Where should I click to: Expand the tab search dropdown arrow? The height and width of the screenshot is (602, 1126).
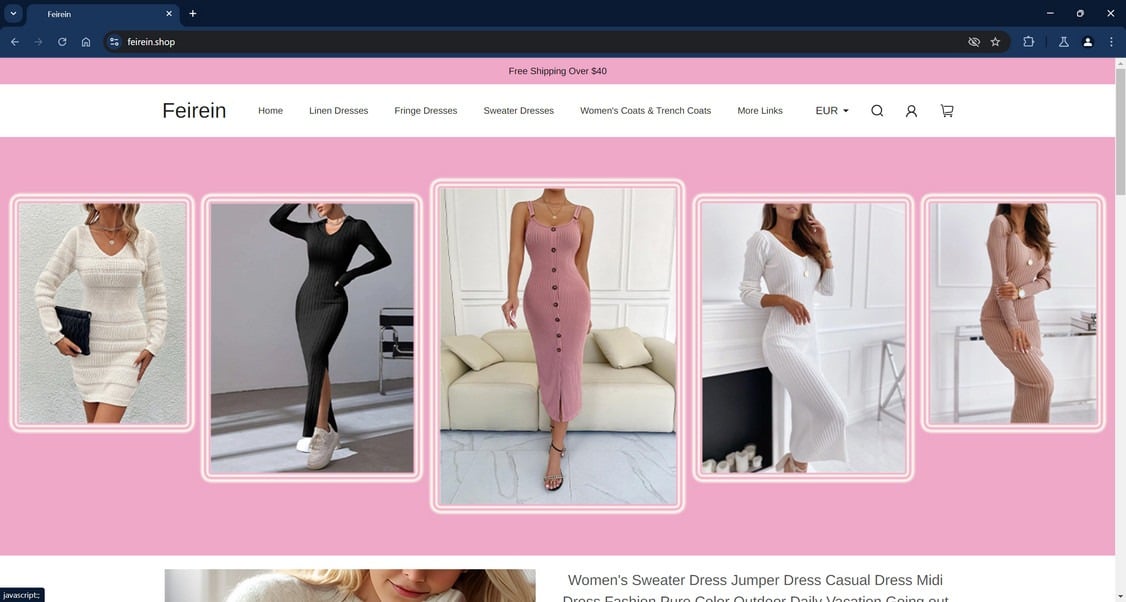coord(13,14)
